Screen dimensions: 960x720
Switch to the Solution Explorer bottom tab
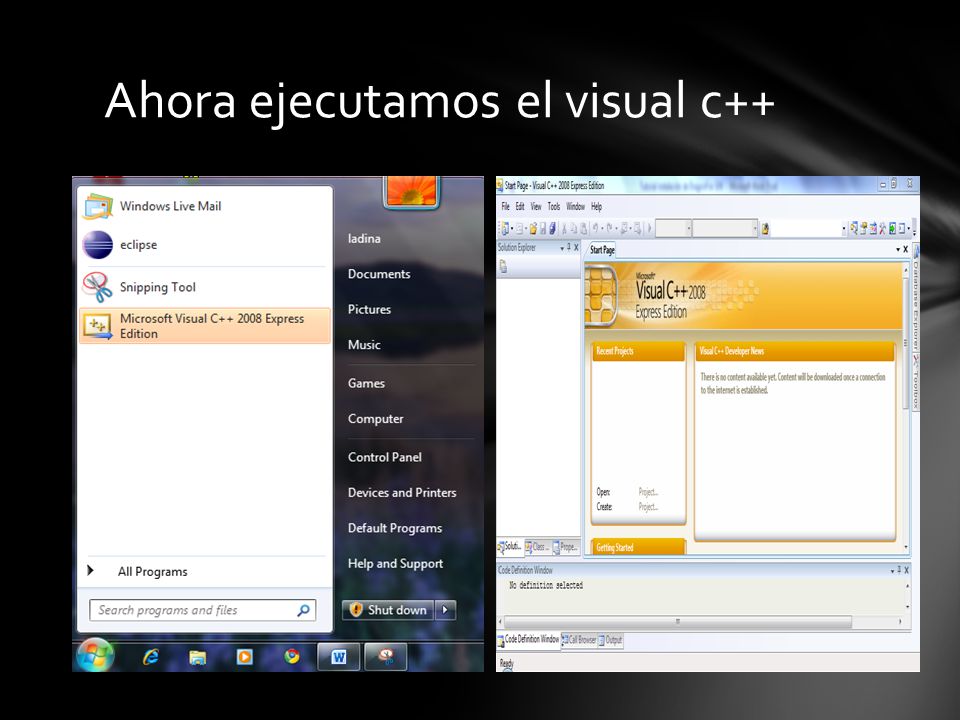[510, 547]
